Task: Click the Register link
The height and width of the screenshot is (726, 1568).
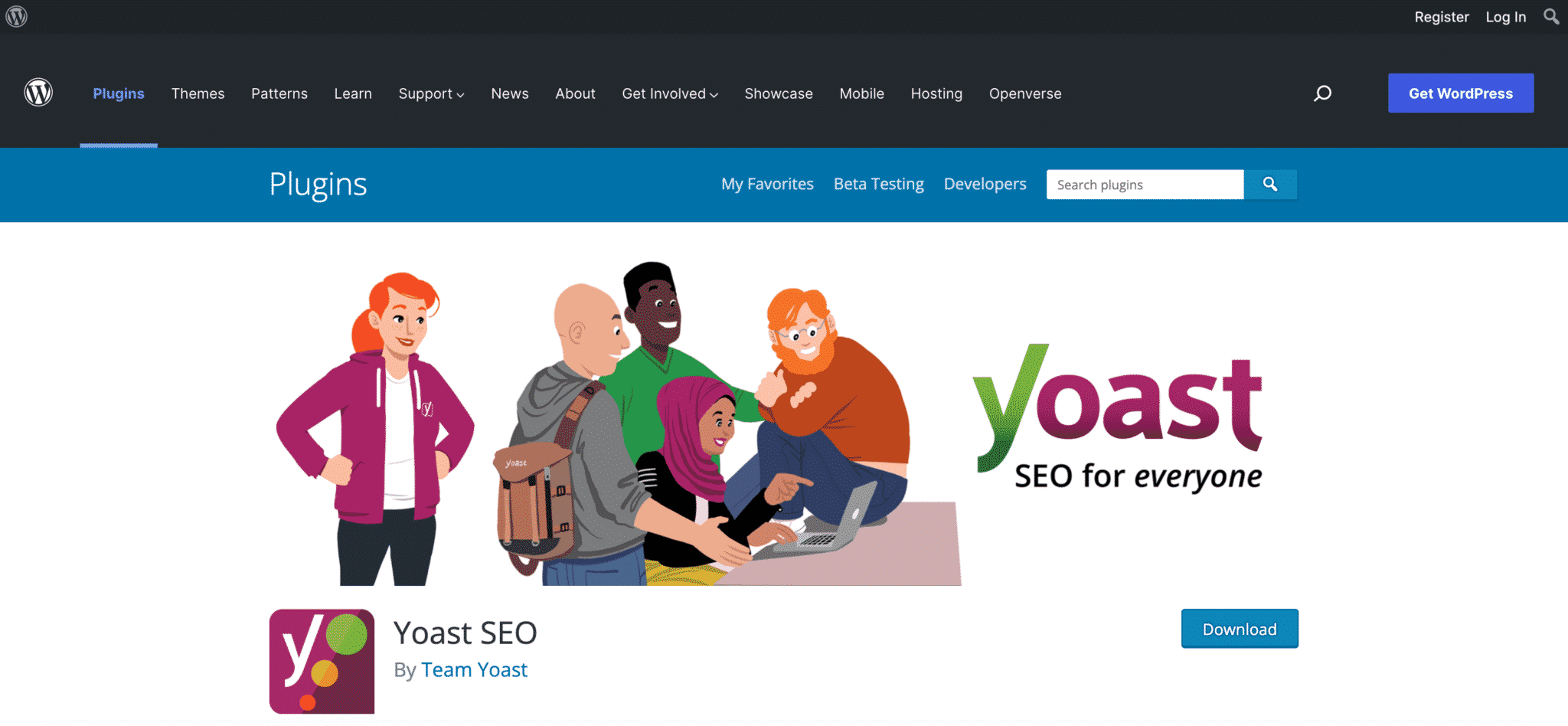Action: pyautogui.click(x=1442, y=16)
